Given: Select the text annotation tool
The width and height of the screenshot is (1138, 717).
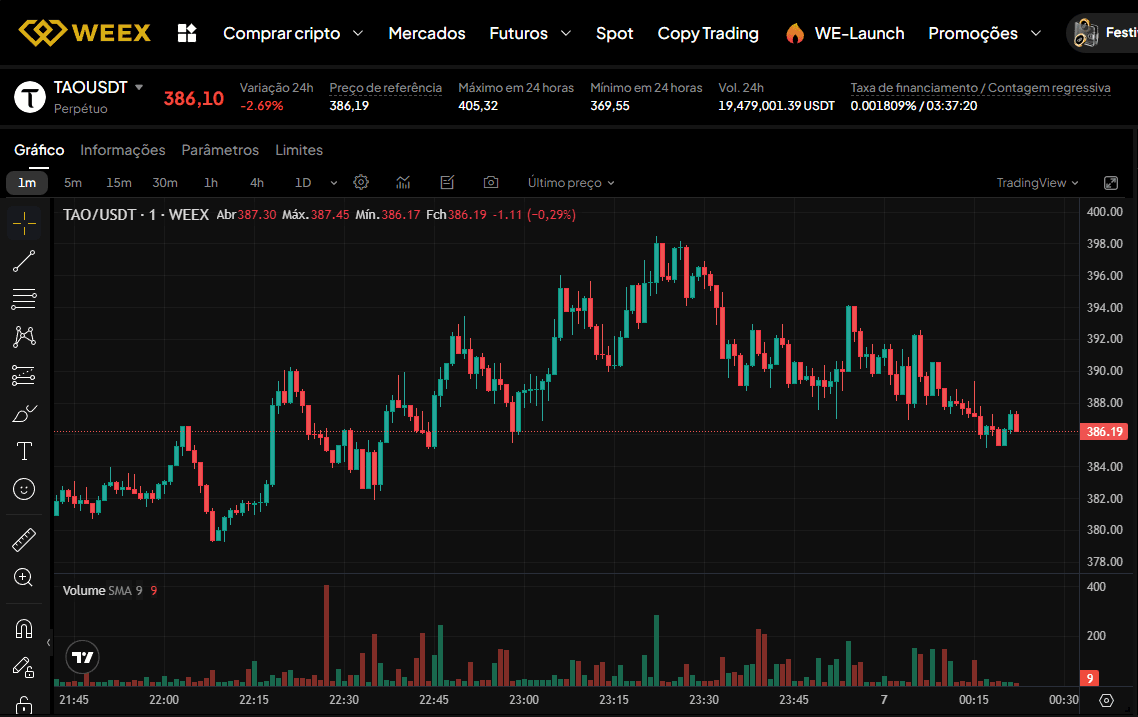Looking at the screenshot, I should pyautogui.click(x=24, y=451).
